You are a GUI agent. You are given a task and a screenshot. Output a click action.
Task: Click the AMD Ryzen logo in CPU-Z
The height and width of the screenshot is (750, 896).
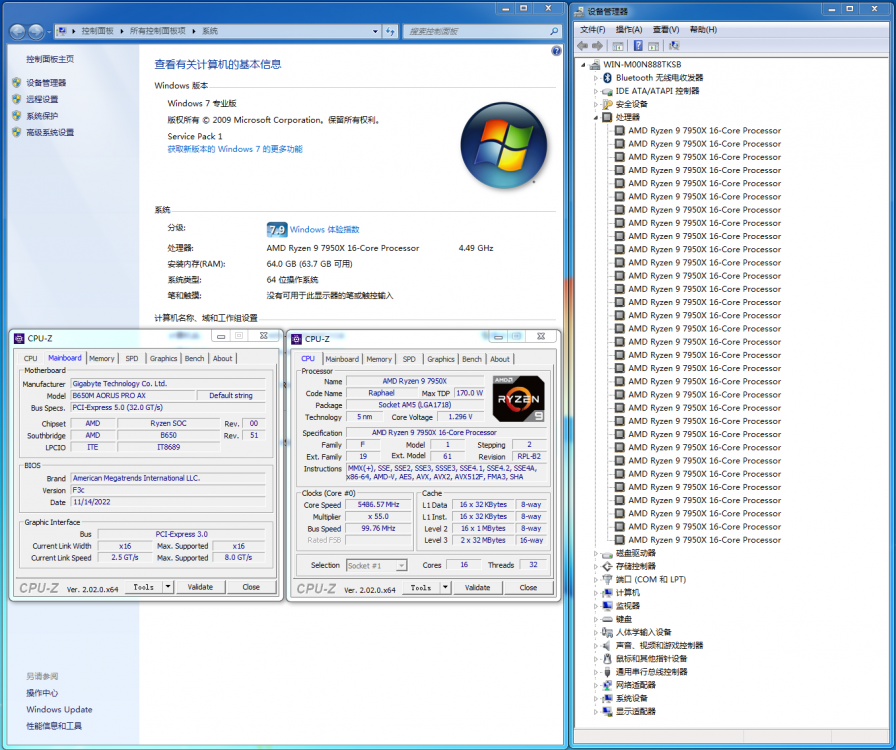(517, 398)
